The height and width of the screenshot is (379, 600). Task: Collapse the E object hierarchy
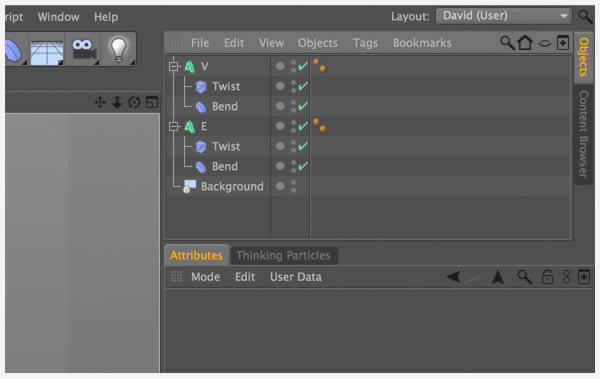(x=174, y=126)
